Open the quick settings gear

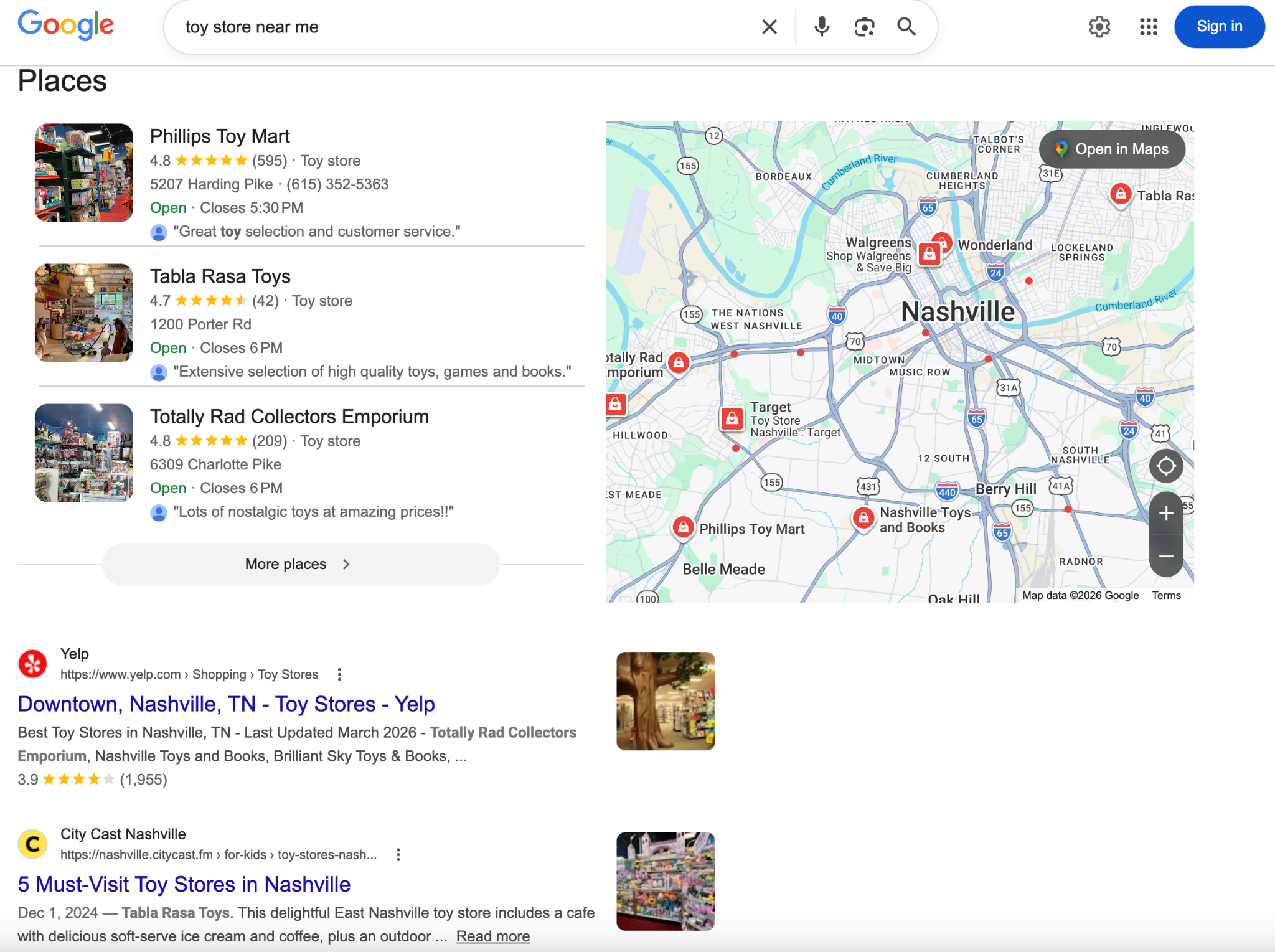[x=1099, y=27]
